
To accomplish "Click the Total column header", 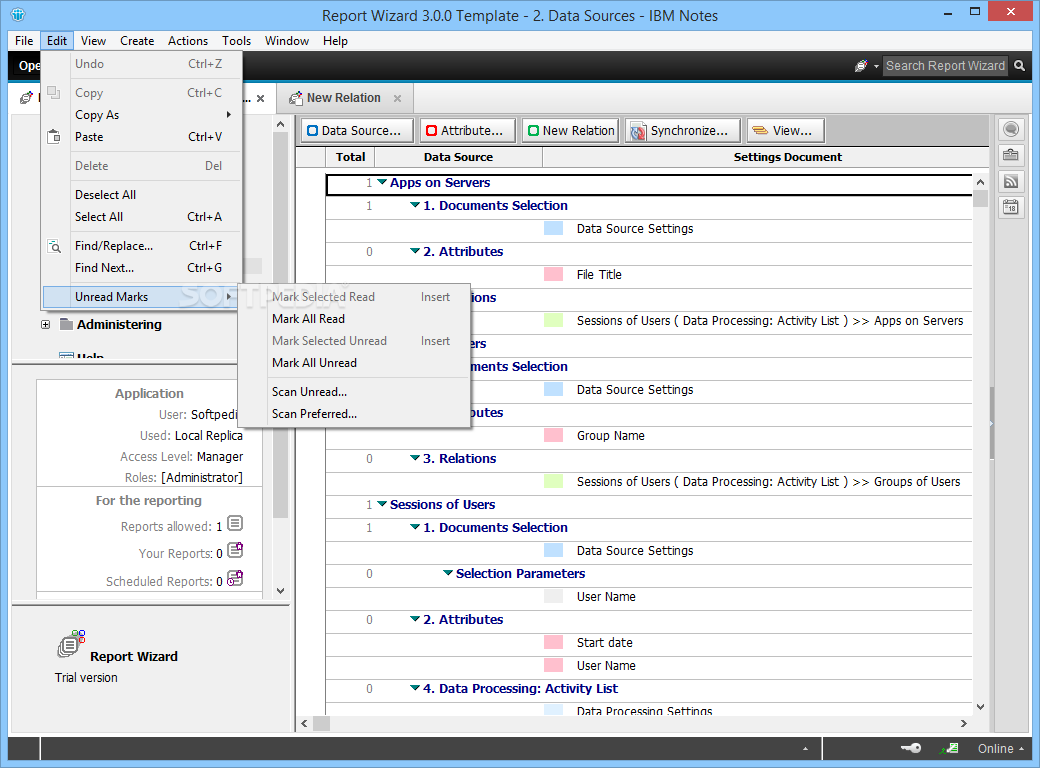I will tap(350, 157).
